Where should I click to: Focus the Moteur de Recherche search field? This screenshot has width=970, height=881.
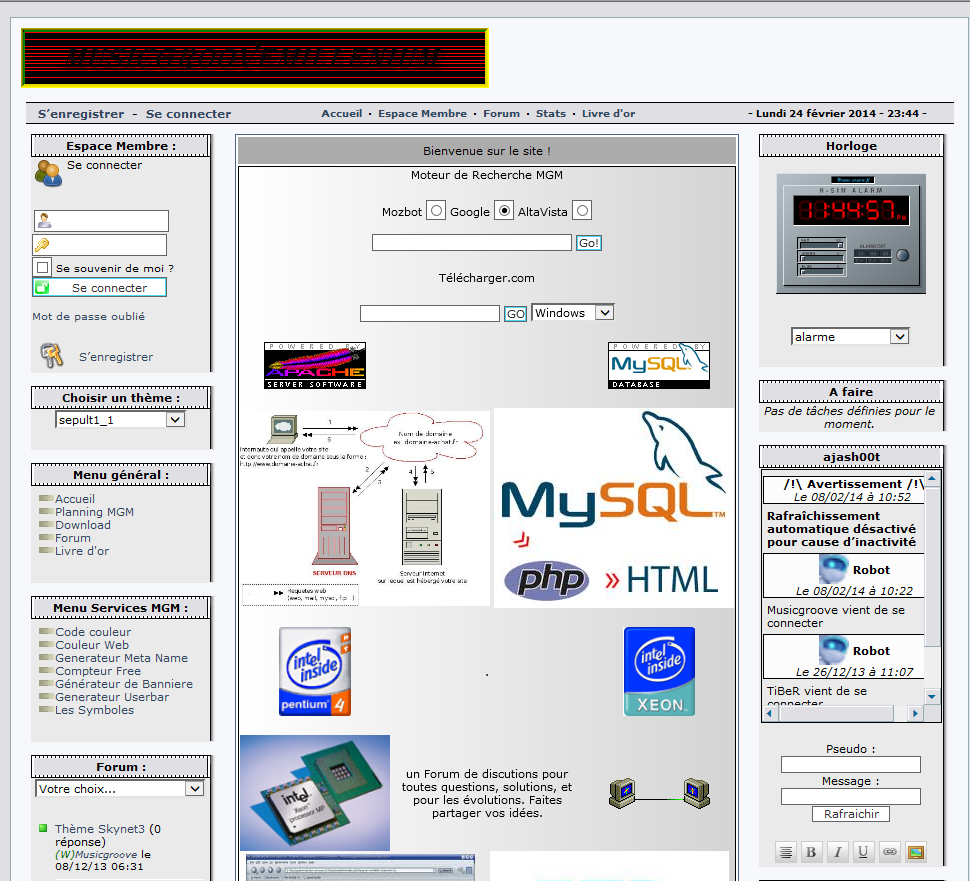471,243
